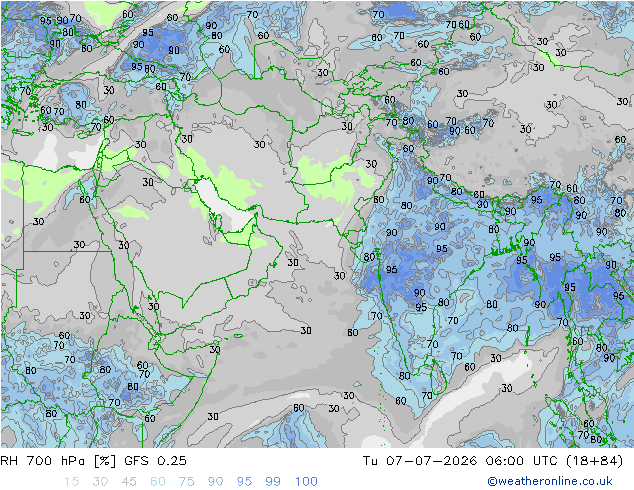Click the legend value 15

pyautogui.click(x=71, y=482)
